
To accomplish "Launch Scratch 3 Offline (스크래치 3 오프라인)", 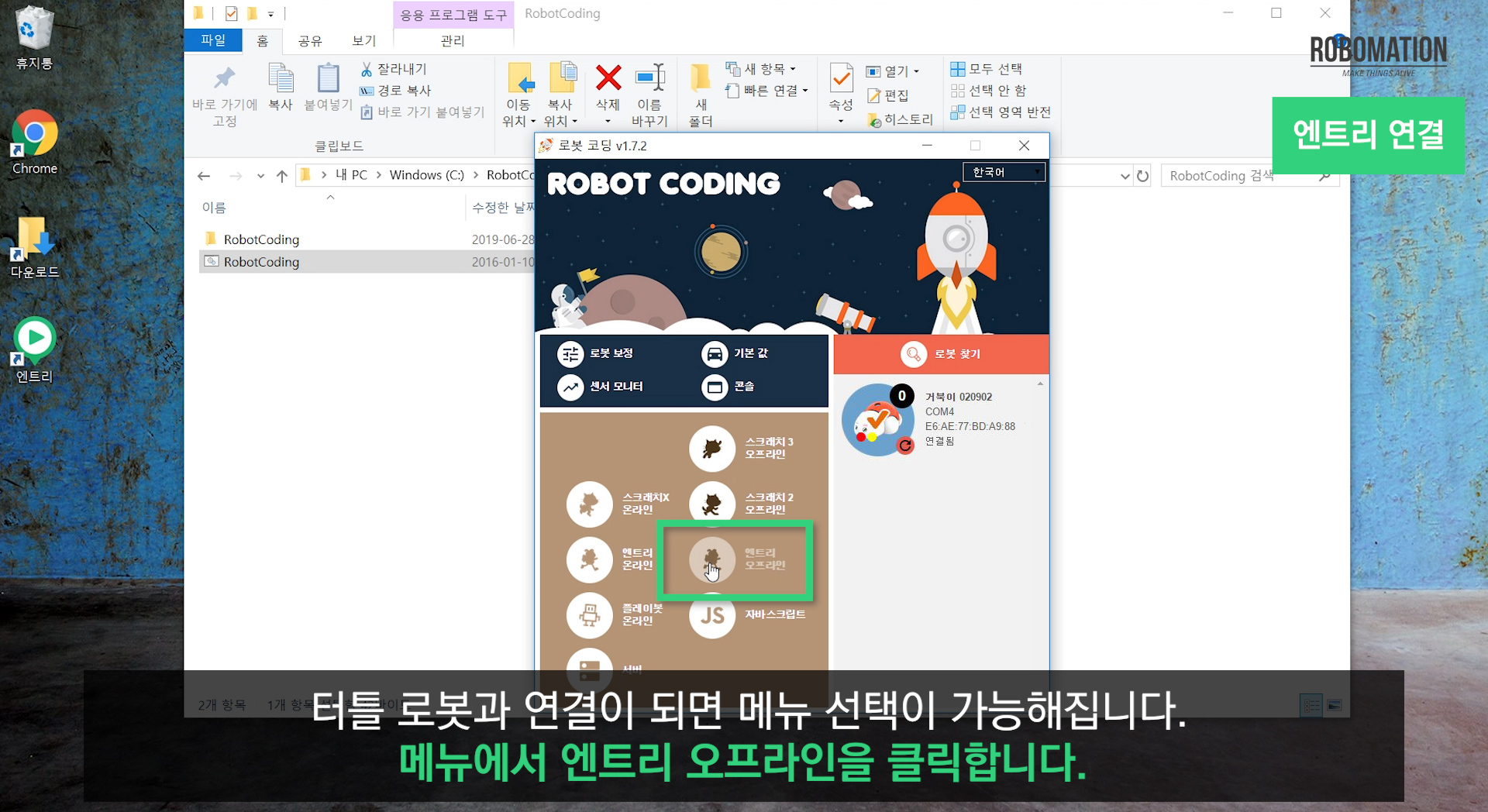I will (741, 448).
